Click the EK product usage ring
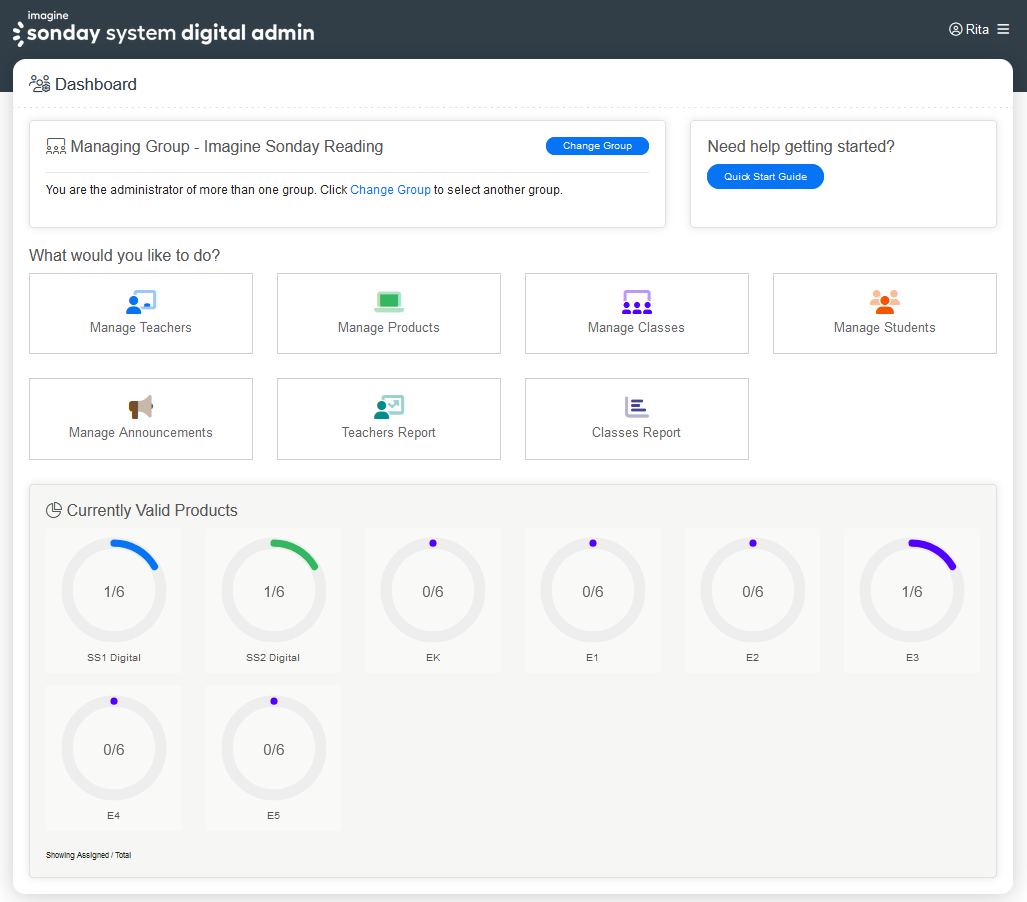This screenshot has height=902, width=1027. pos(433,591)
